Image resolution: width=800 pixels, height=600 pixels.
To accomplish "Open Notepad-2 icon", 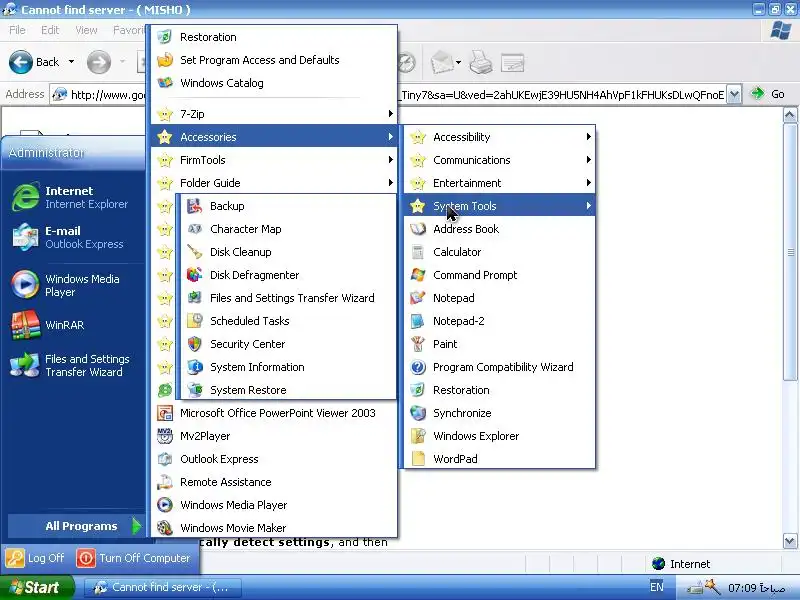I will click(418, 321).
